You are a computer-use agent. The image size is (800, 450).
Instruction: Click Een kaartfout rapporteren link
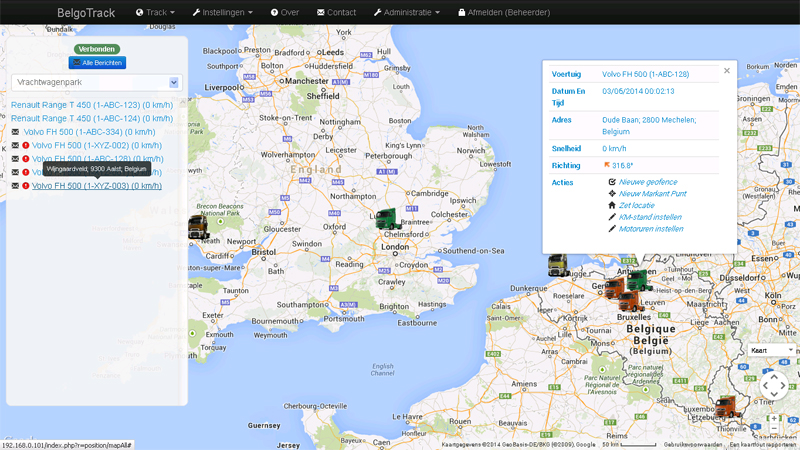763,445
